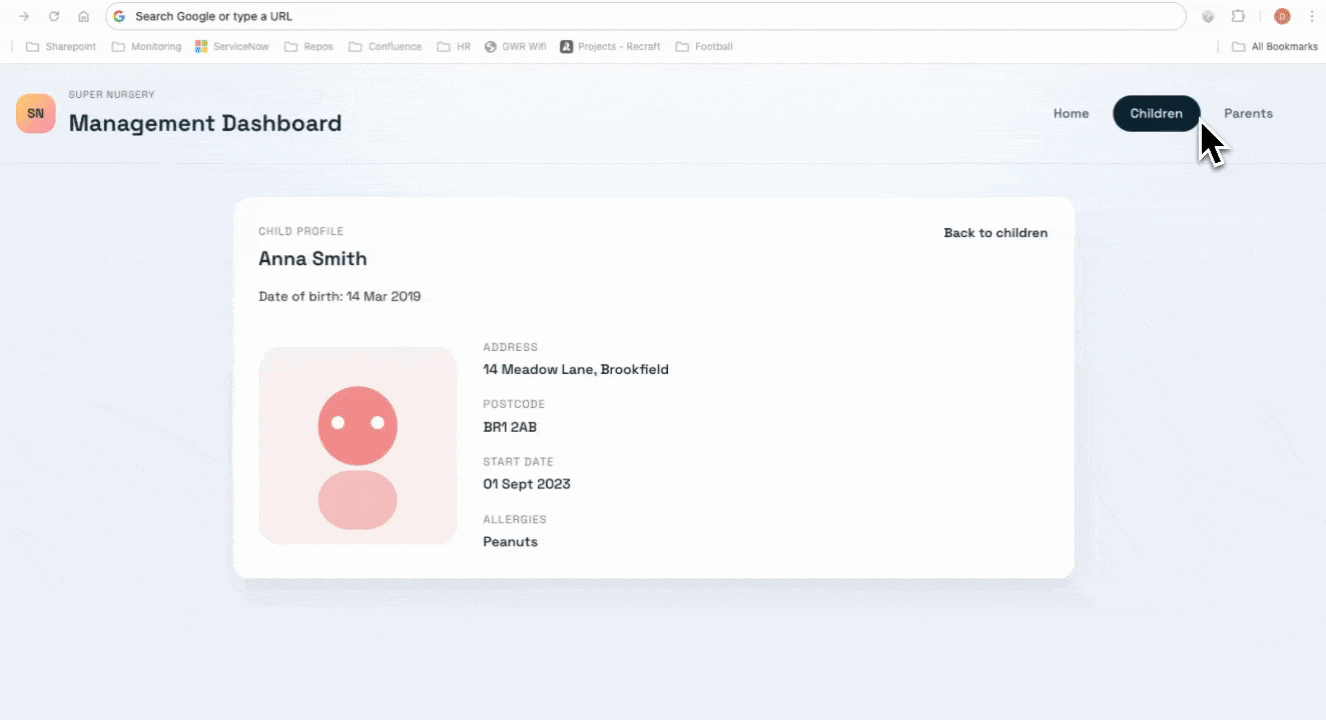Open the extensions puzzle icon
The width and height of the screenshot is (1326, 720).
coord(1237,16)
